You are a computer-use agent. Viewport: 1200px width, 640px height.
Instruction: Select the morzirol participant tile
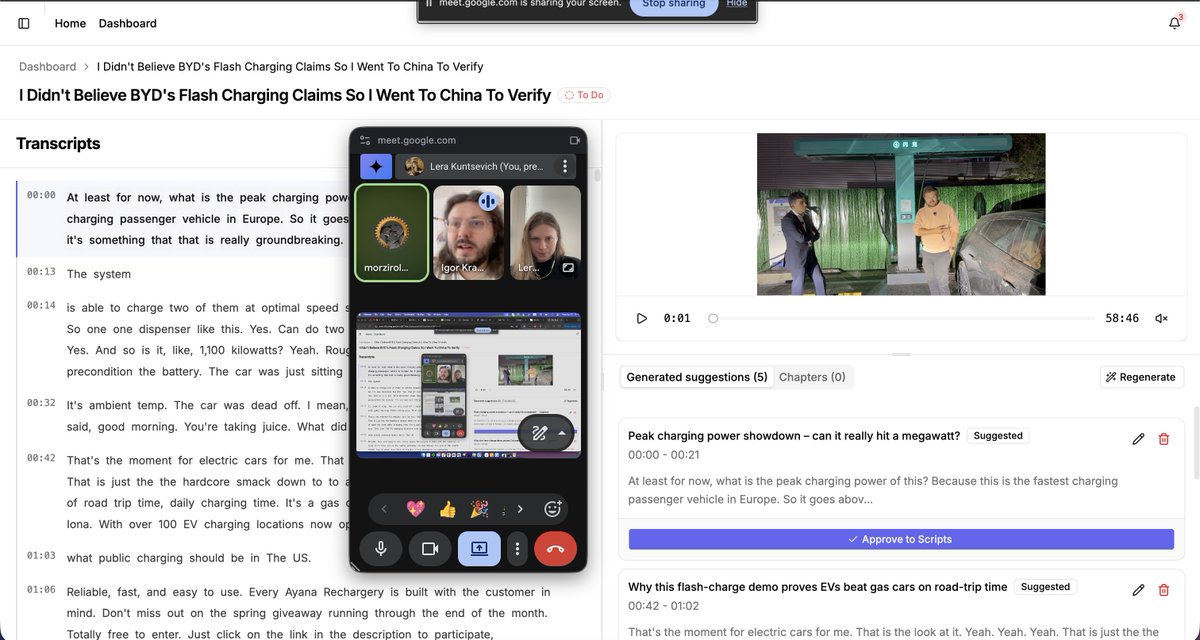pyautogui.click(x=392, y=232)
